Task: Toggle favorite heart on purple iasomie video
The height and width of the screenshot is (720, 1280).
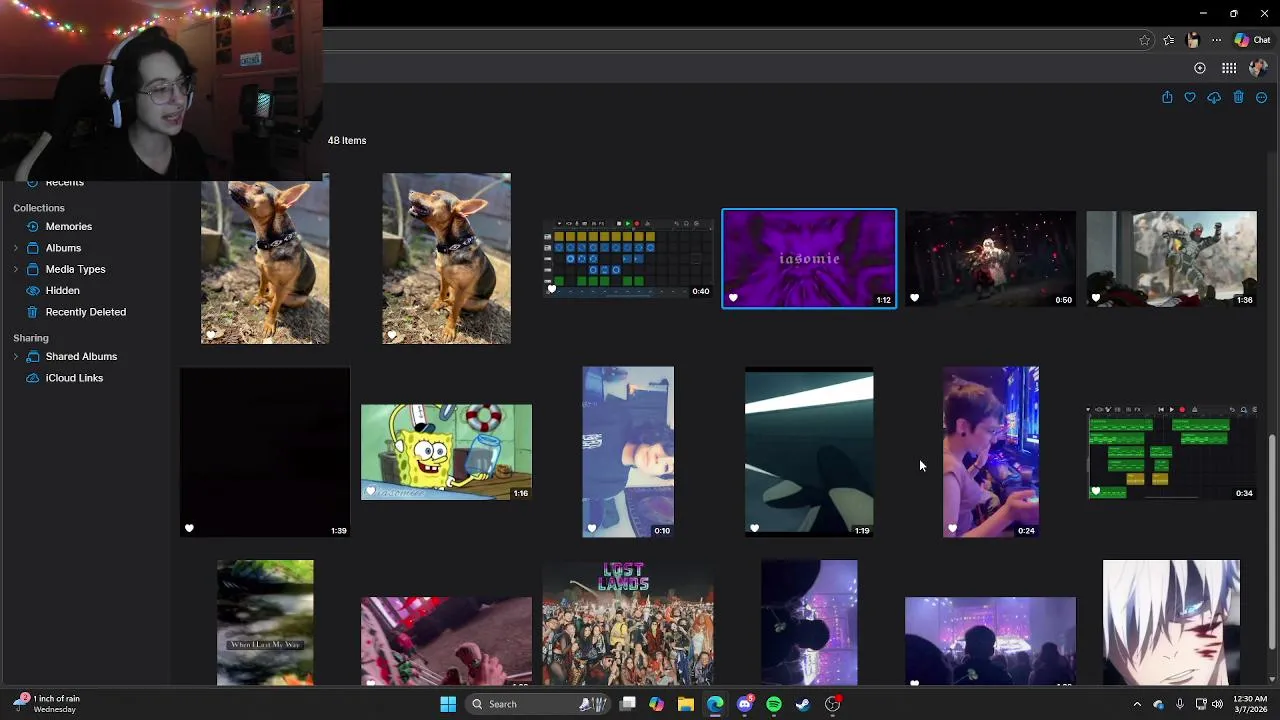Action: click(x=733, y=298)
